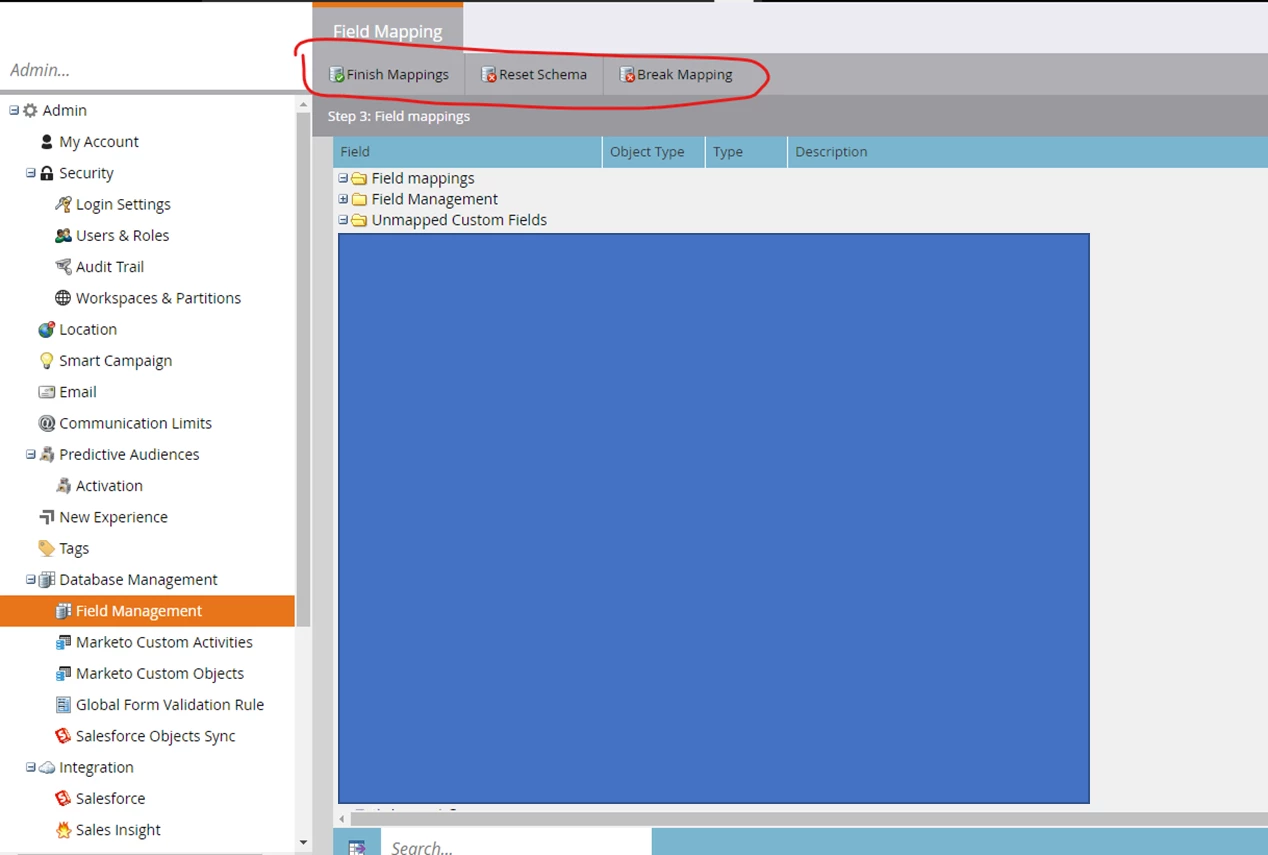
Task: Click the Global Form Validation Rule icon
Action: coord(63,705)
